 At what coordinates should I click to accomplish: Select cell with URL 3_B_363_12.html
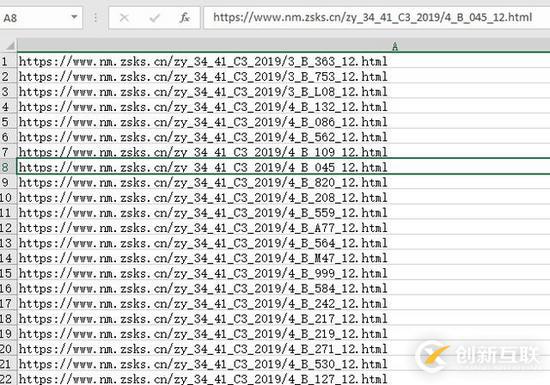click(283, 61)
